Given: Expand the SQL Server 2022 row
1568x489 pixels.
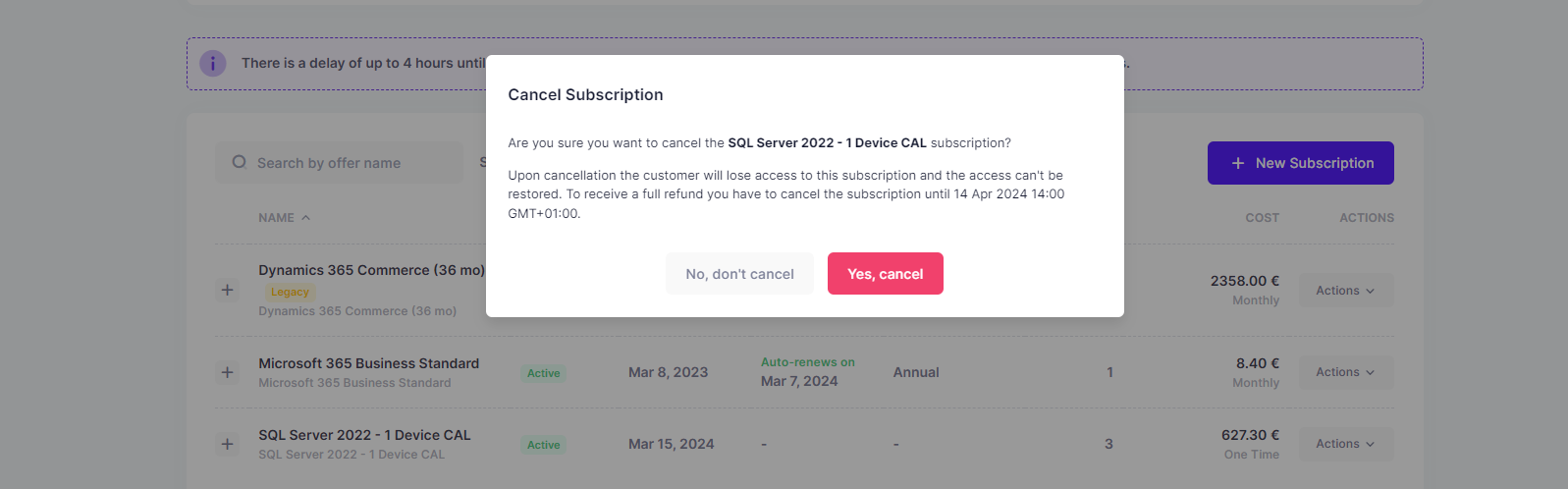Looking at the screenshot, I should click(x=227, y=444).
